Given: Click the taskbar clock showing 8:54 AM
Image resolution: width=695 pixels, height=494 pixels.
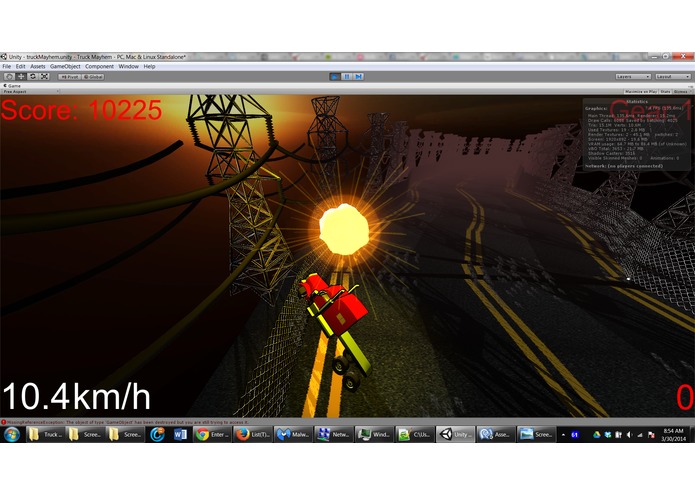Looking at the screenshot, I should pyautogui.click(x=673, y=435).
